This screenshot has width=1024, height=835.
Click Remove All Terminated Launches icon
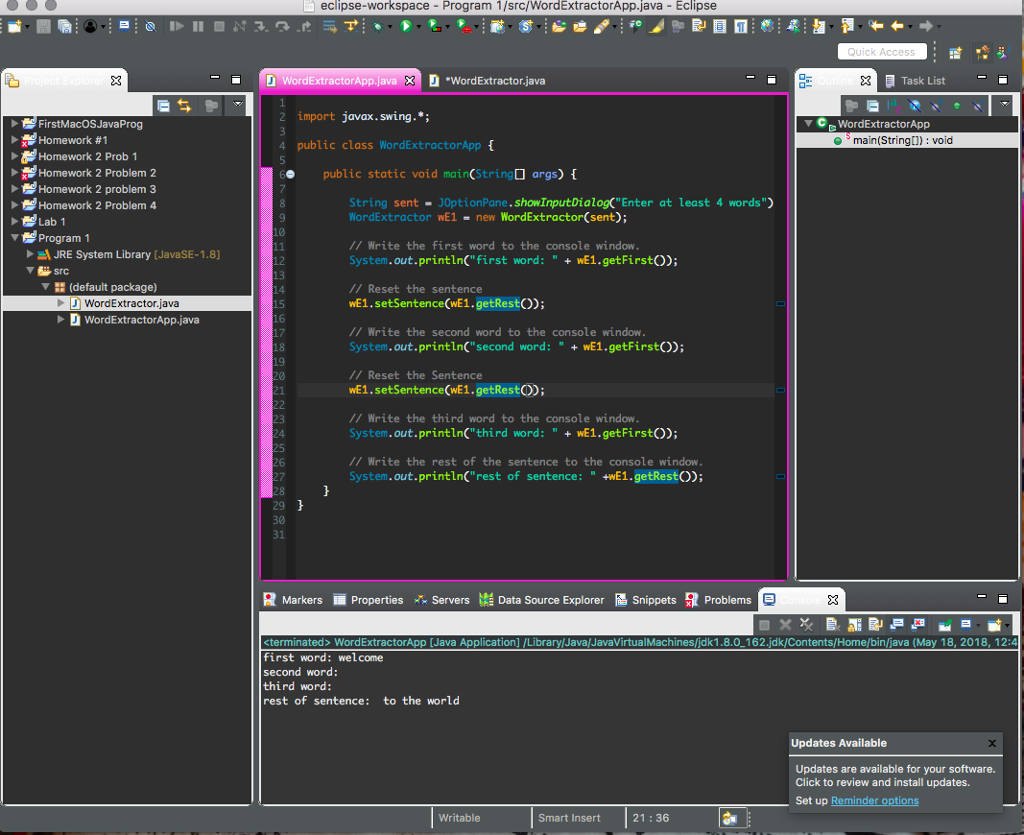coord(807,625)
